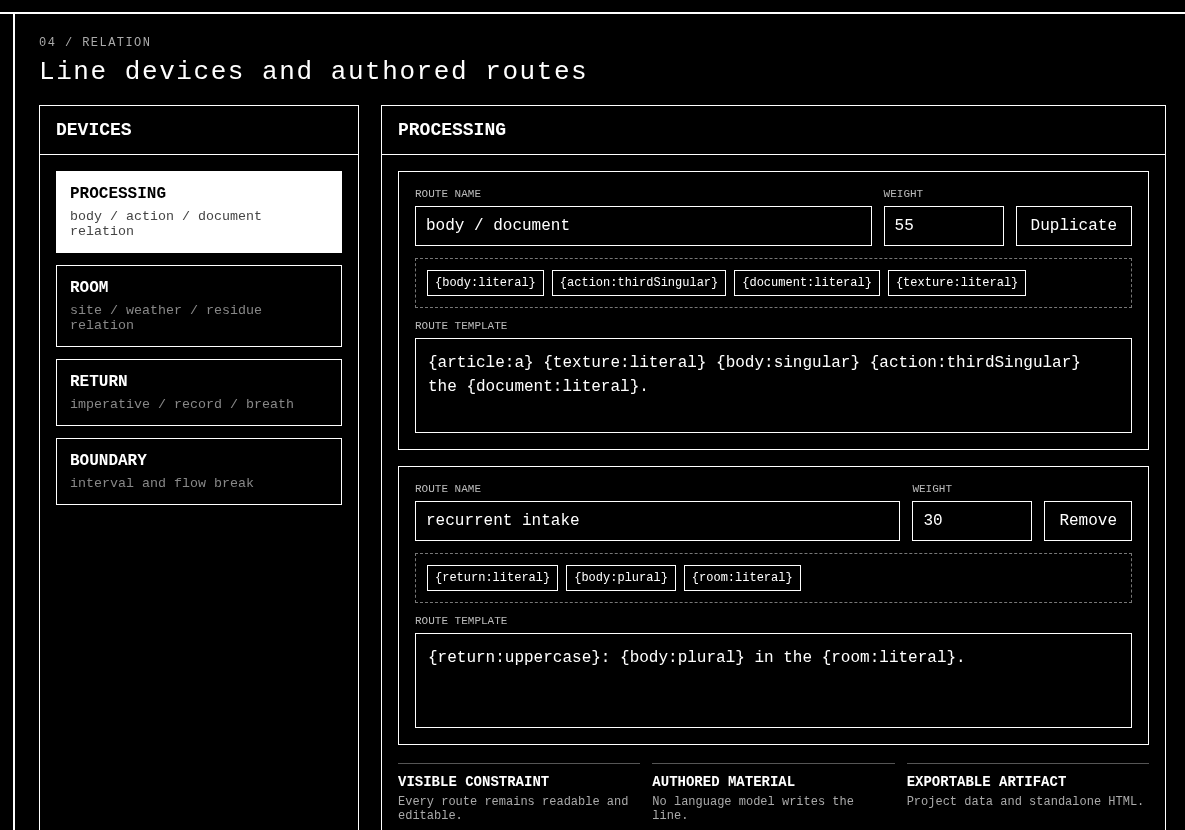Click the {body:plural} token chip
Viewport: 1185px width, 830px height.
(x=620, y=578)
